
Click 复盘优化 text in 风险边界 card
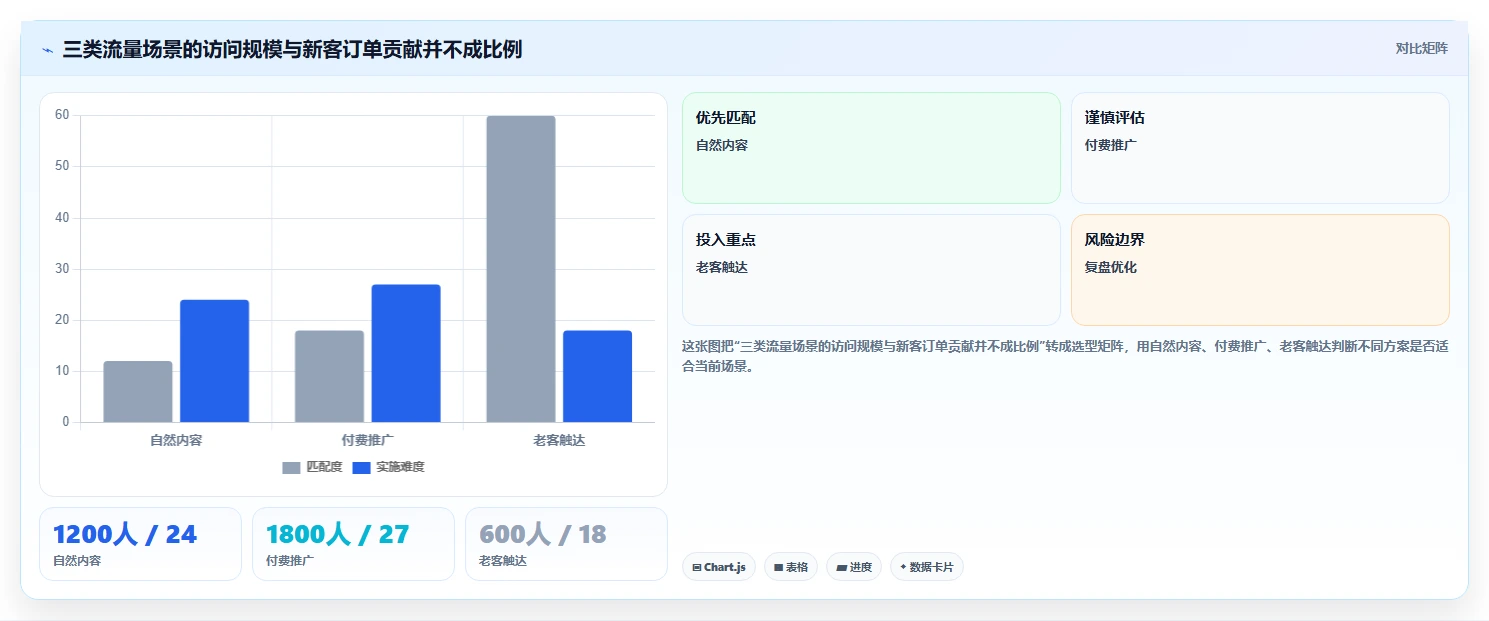click(x=1111, y=267)
